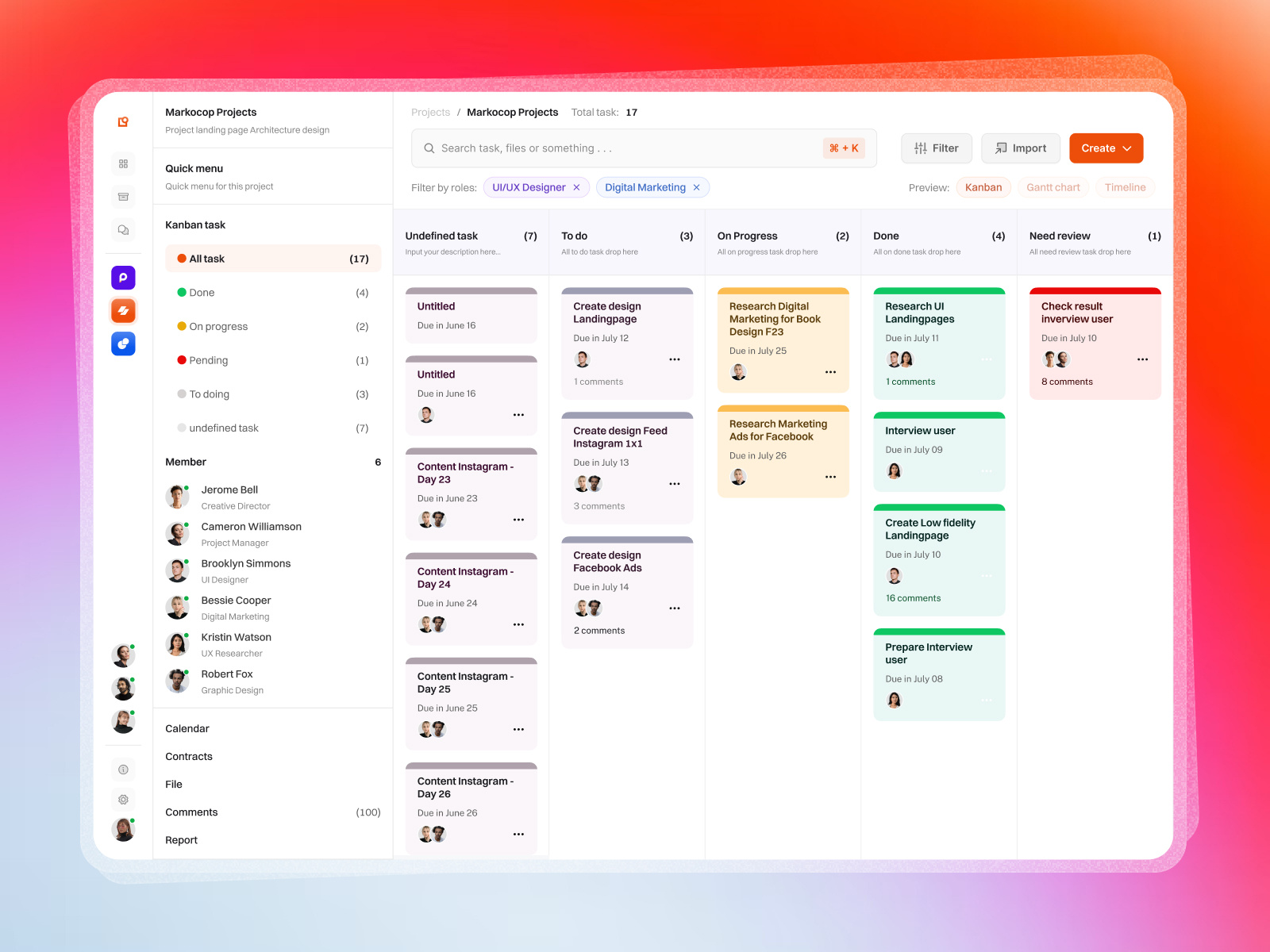
Task: Open the Create button dropdown
Action: pyautogui.click(x=1105, y=148)
